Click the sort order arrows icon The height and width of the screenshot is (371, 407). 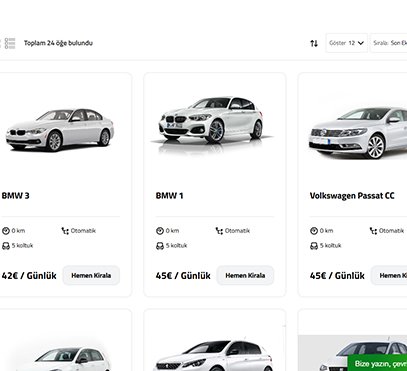[x=314, y=43]
